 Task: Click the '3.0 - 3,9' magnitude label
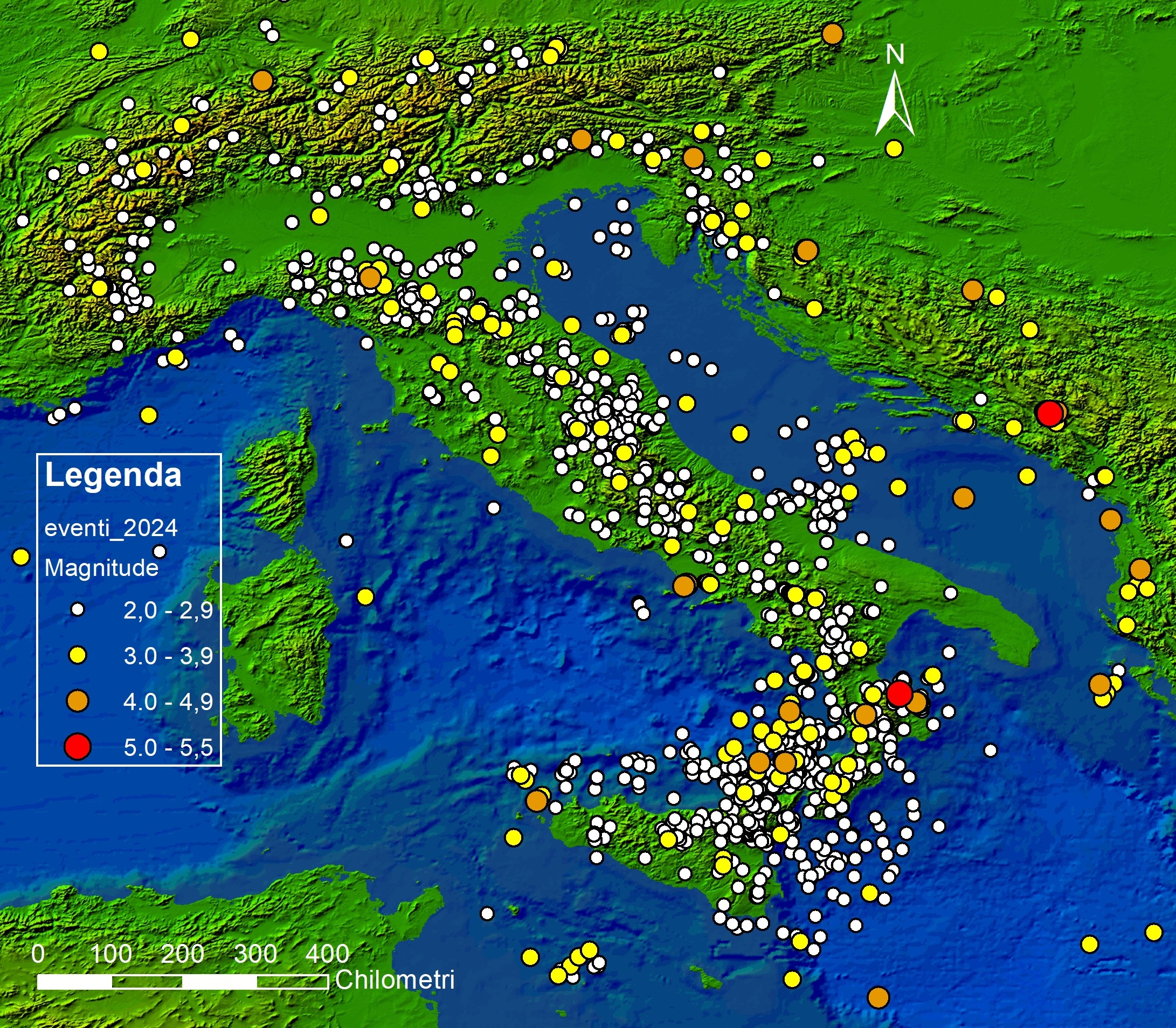(168, 656)
